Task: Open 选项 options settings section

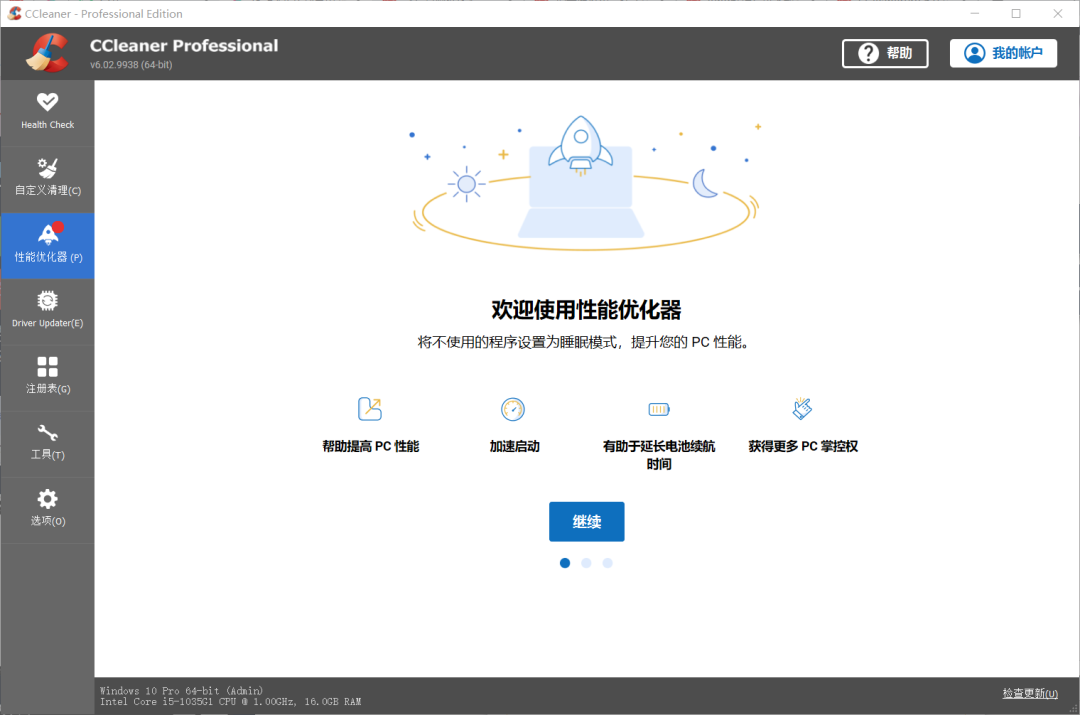Action: (48, 510)
